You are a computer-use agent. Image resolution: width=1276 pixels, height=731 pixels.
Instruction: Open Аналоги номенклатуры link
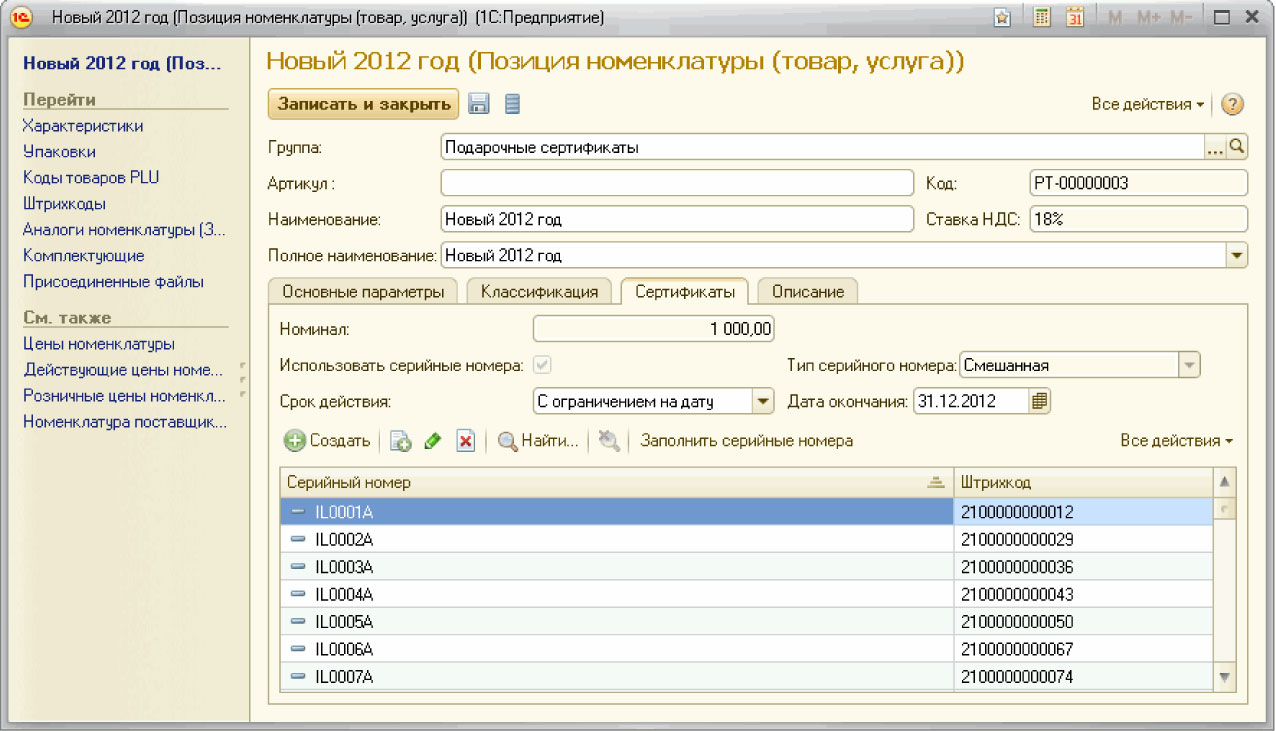point(125,230)
